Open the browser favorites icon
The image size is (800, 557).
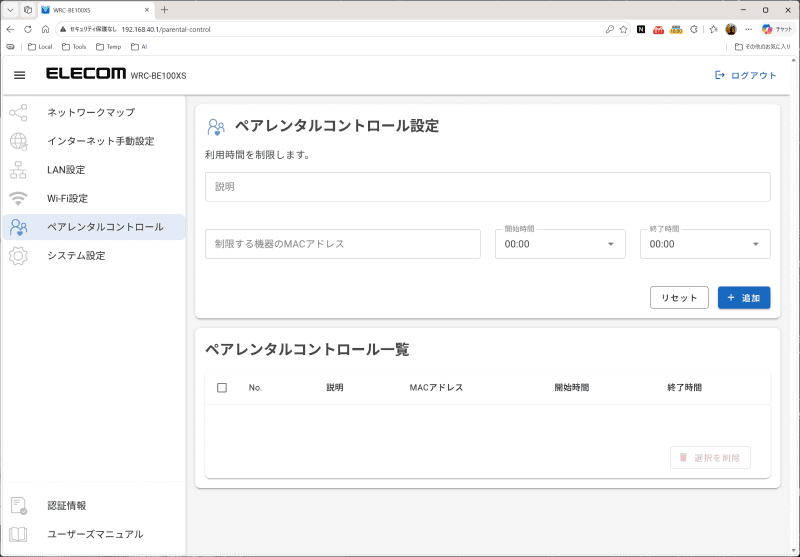714,29
